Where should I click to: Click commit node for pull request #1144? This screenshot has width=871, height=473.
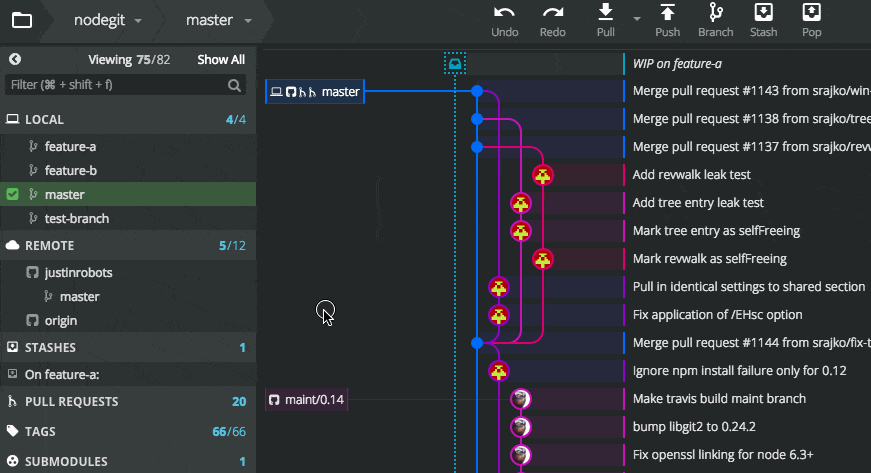point(477,343)
